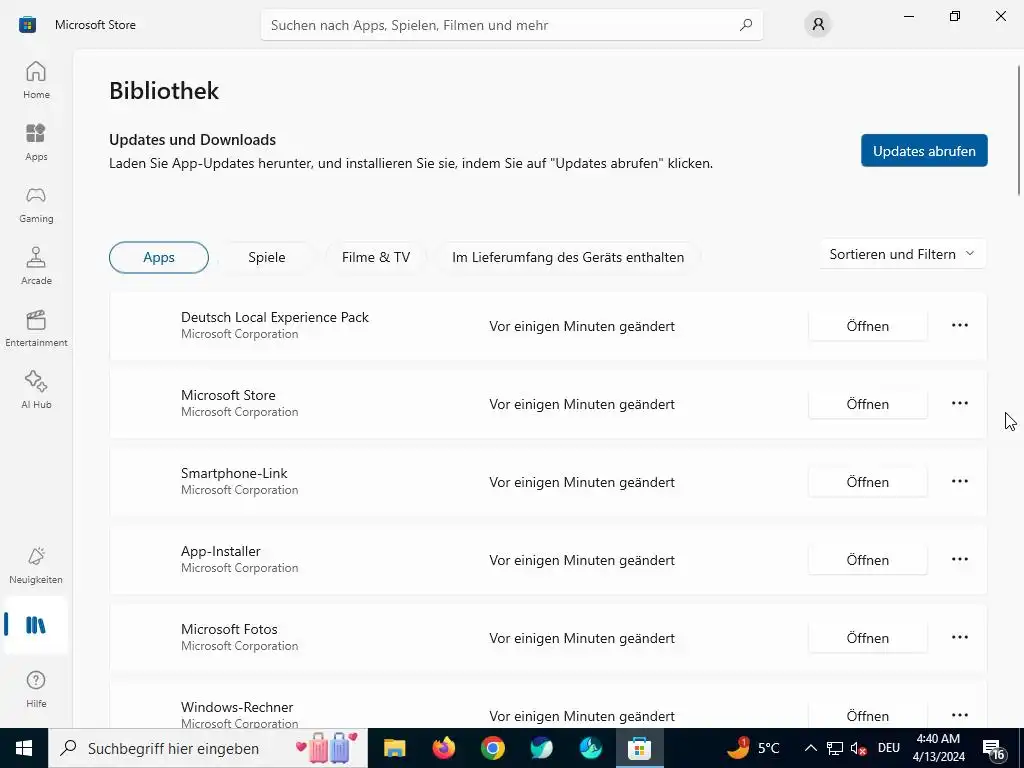Click the Microsoft Store taskbar icon
Screen dimensions: 1024x768
639,748
